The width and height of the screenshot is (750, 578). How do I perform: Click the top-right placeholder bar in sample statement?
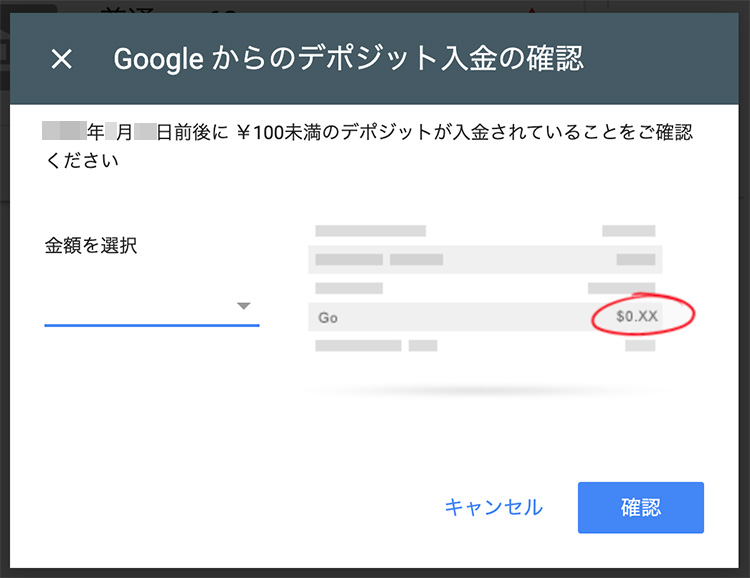point(629,231)
